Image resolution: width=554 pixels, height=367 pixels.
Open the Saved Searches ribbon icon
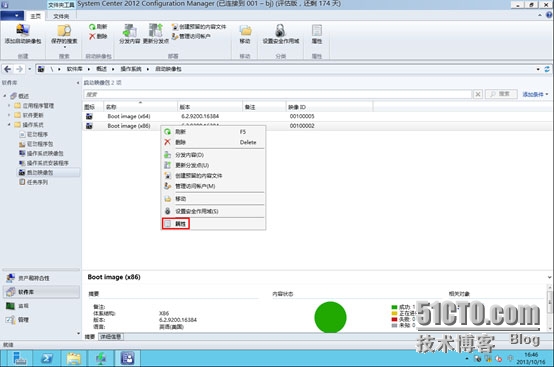(x=64, y=31)
